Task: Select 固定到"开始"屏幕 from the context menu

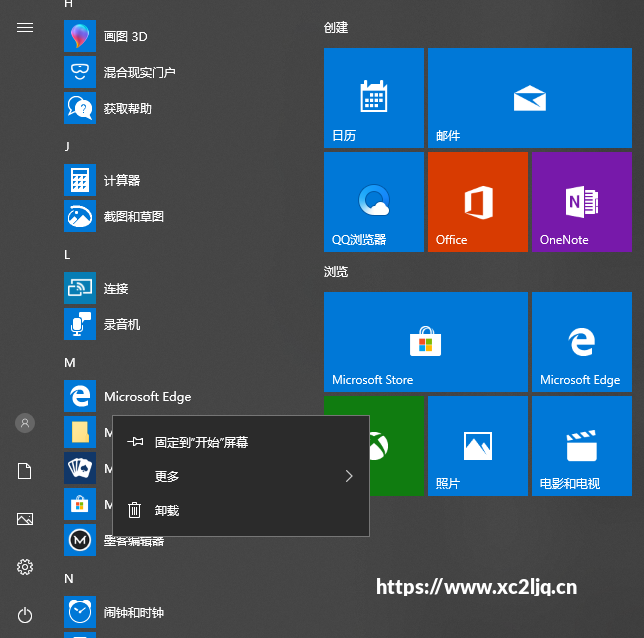Action: pos(241,442)
